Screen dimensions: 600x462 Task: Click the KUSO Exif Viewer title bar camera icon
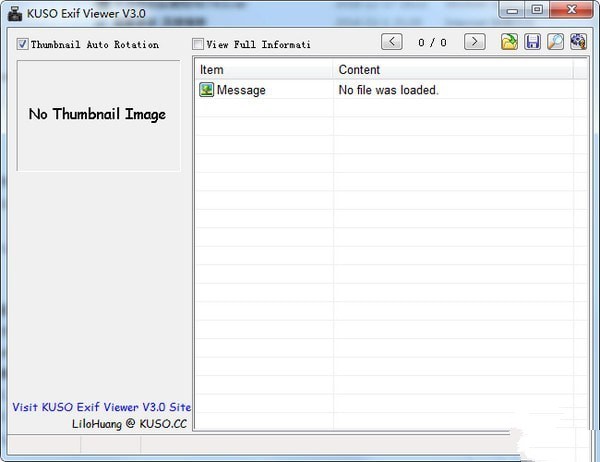tap(15, 14)
